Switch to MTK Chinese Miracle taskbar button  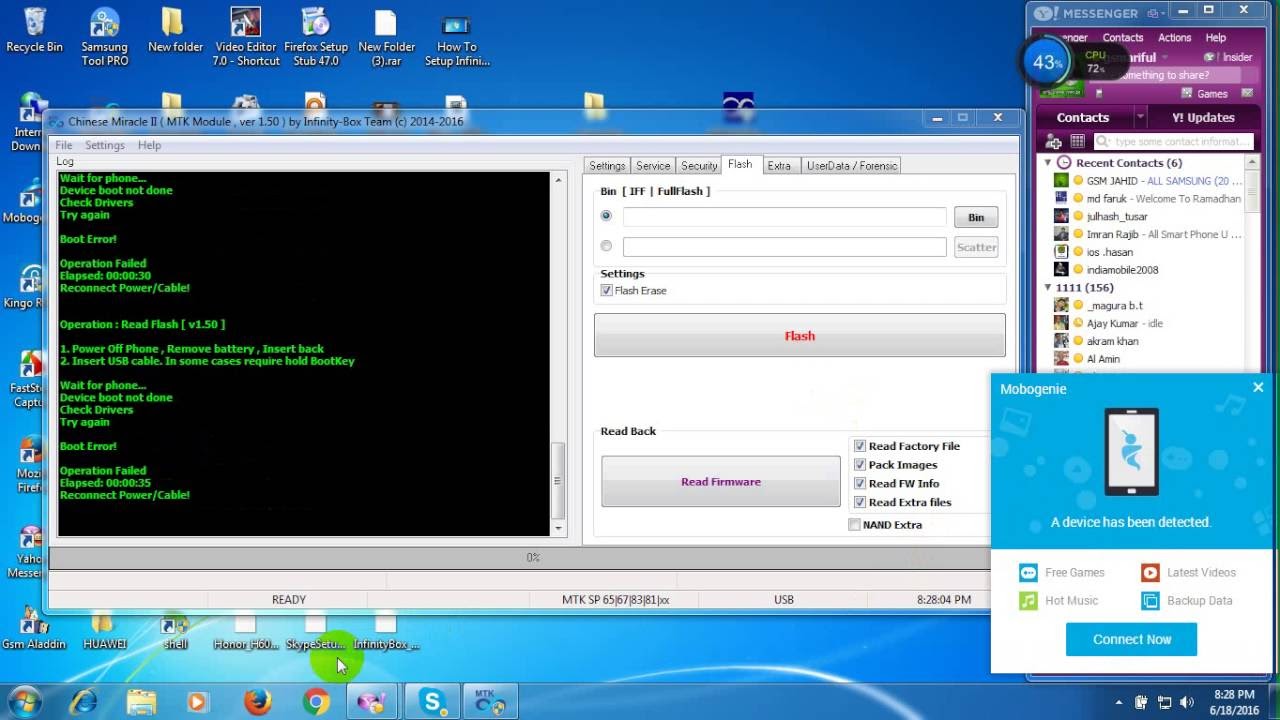click(491, 702)
